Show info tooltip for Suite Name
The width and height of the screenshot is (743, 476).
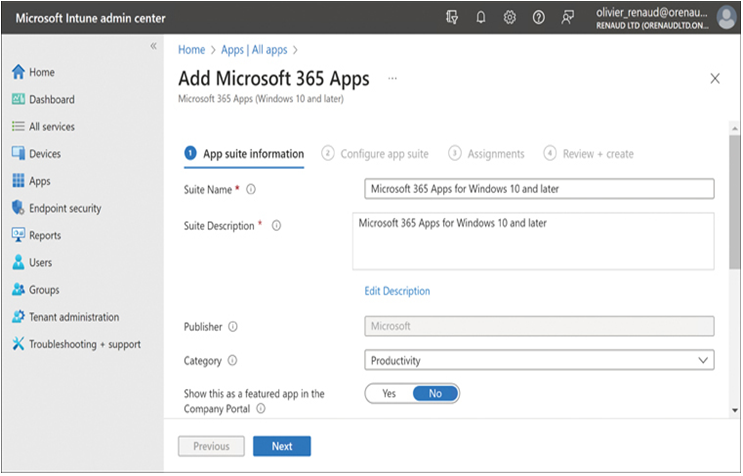(x=251, y=189)
